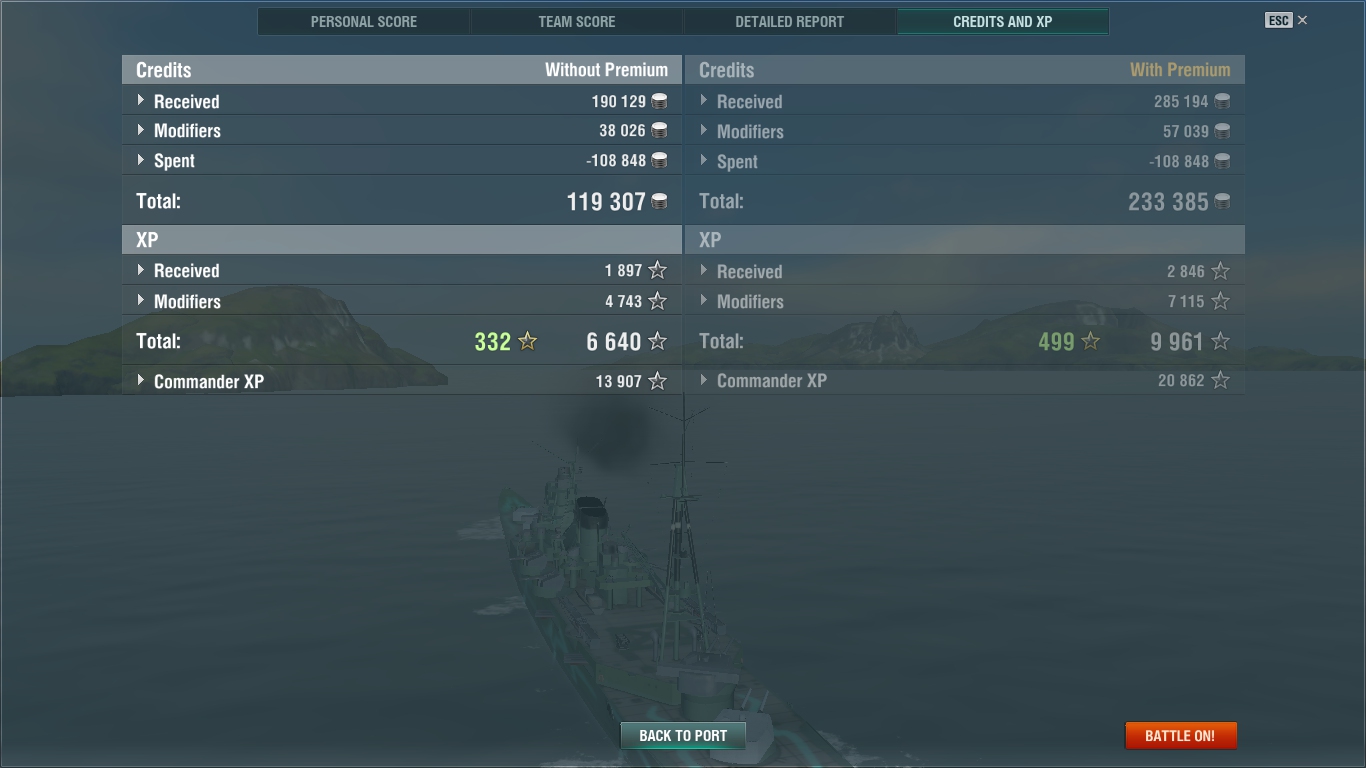Image resolution: width=1366 pixels, height=768 pixels.
Task: Click the credits coin icon beside 190 129
Action: coord(659,101)
